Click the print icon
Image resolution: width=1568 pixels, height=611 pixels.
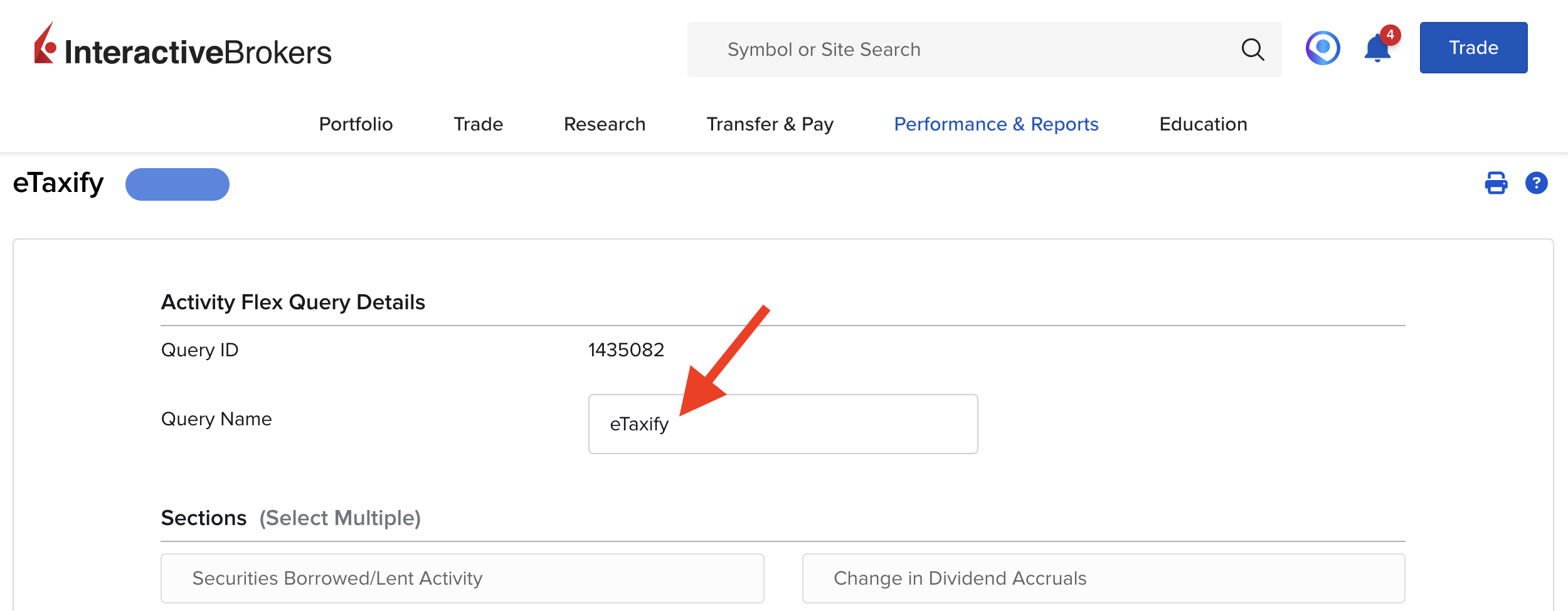(1496, 183)
